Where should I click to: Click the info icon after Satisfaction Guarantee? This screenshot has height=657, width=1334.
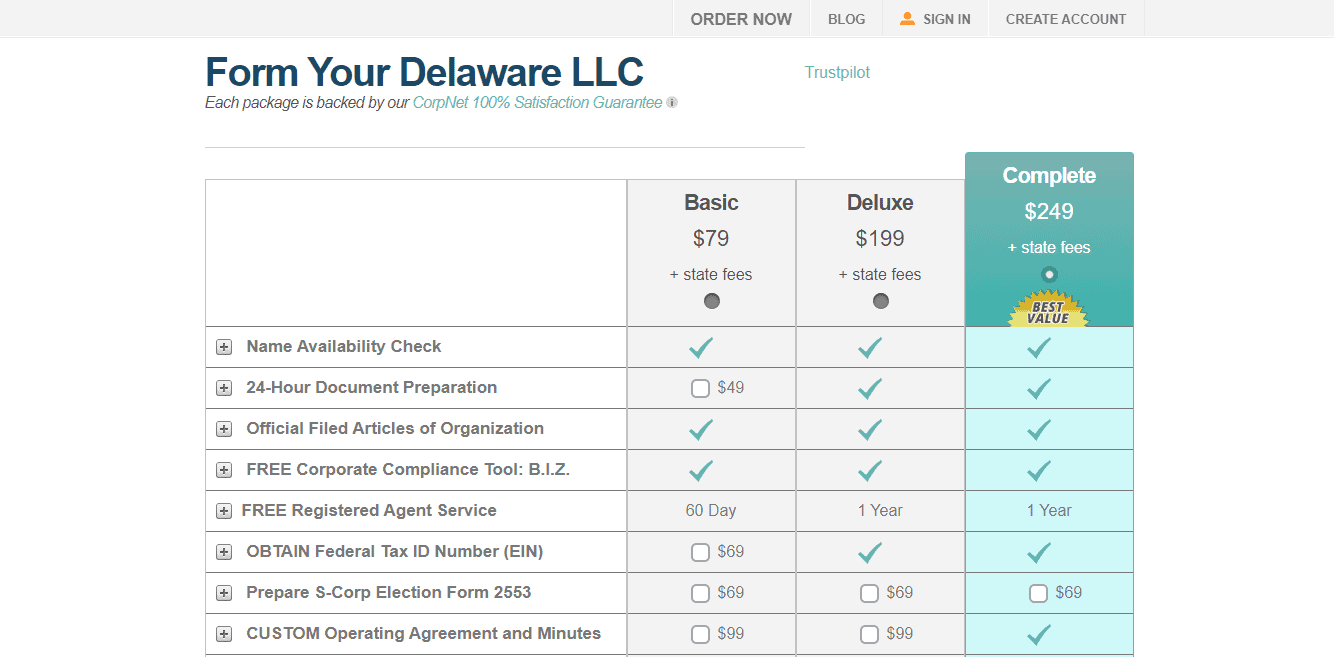tap(672, 102)
